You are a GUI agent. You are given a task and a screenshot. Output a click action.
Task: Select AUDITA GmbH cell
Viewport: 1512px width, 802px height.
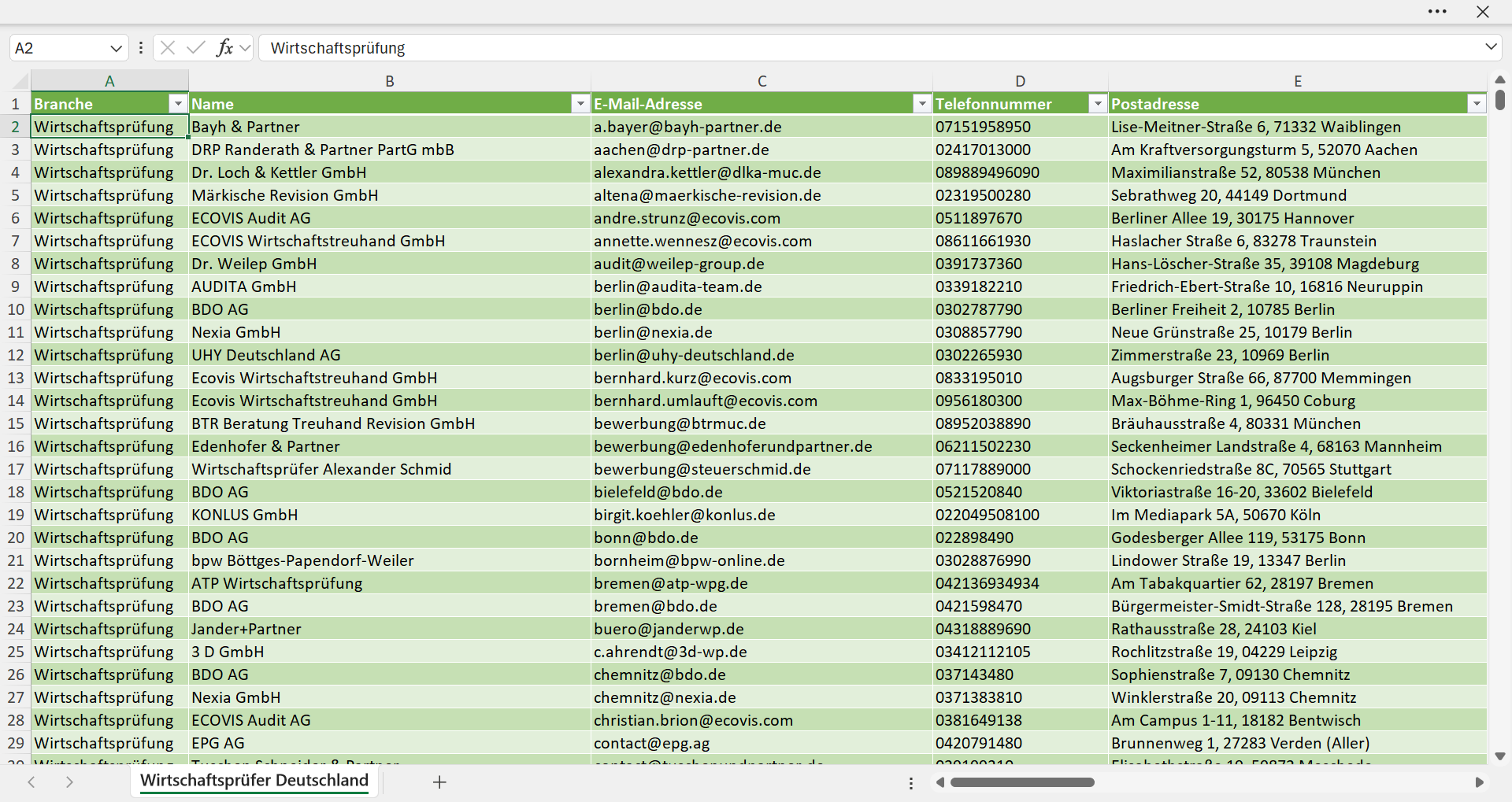390,286
